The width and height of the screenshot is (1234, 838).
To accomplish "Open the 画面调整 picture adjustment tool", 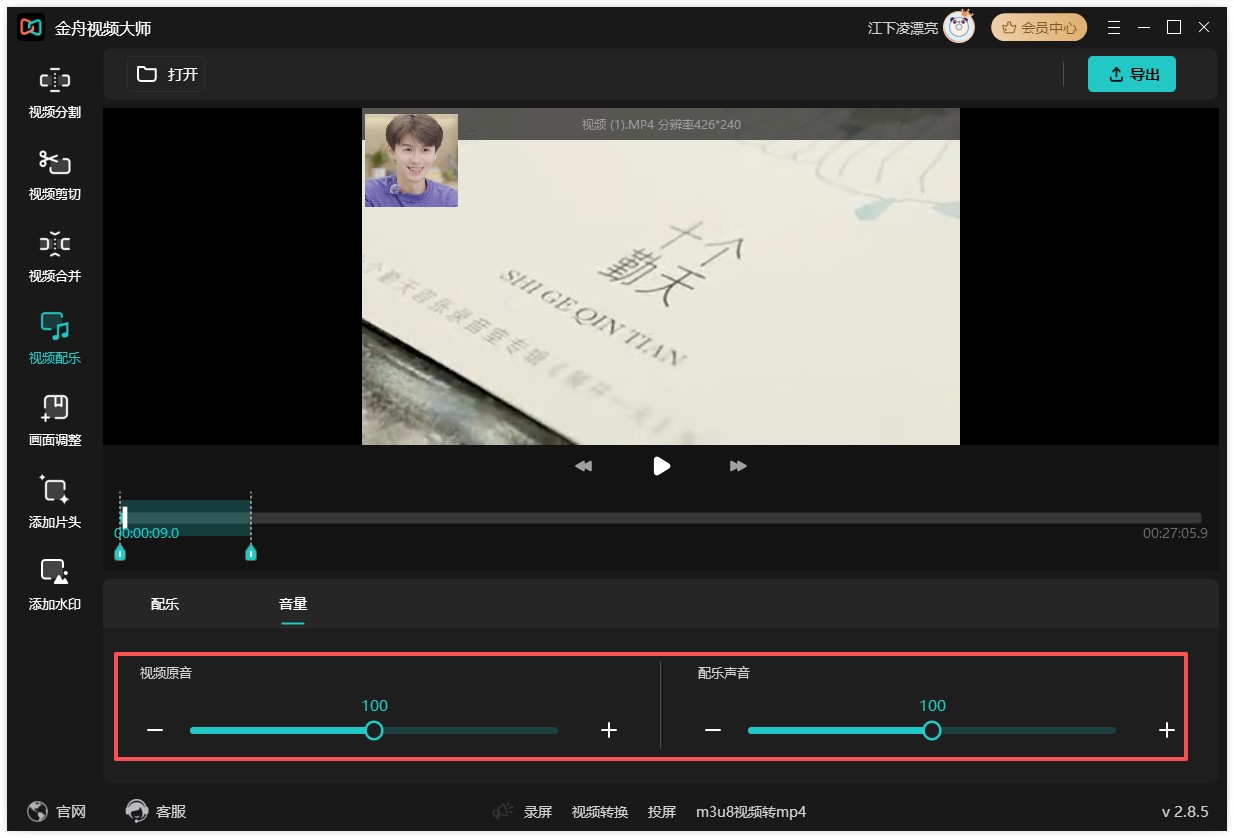I will [x=55, y=421].
